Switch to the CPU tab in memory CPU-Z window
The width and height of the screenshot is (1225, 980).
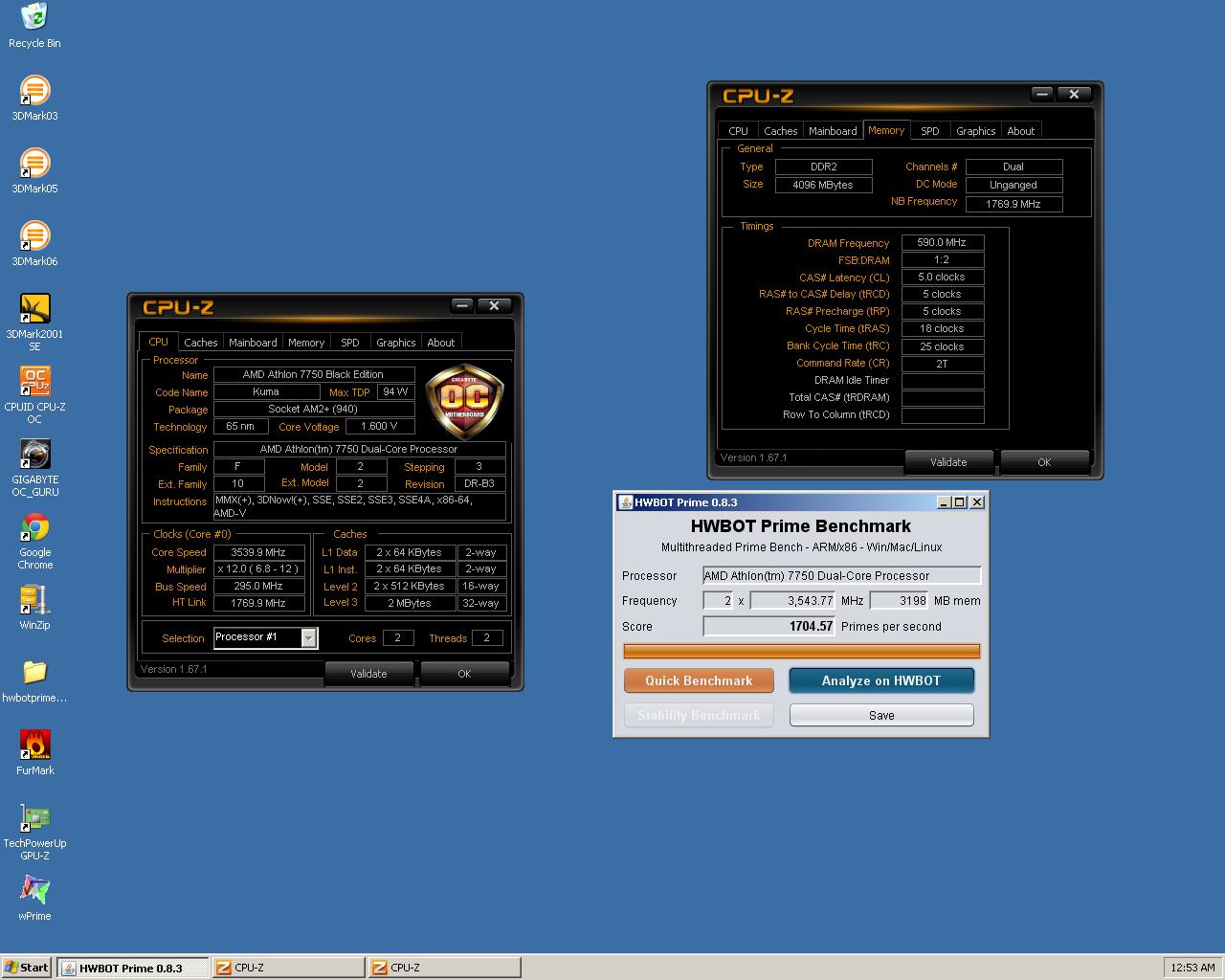738,131
